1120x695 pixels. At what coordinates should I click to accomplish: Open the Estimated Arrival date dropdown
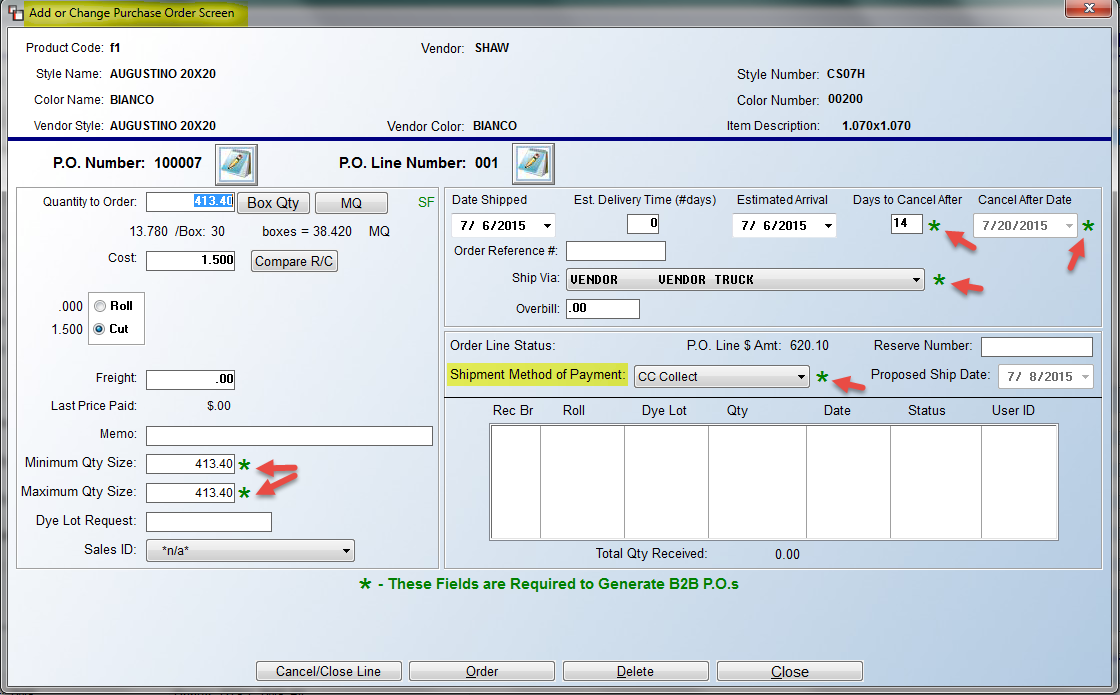pos(828,226)
